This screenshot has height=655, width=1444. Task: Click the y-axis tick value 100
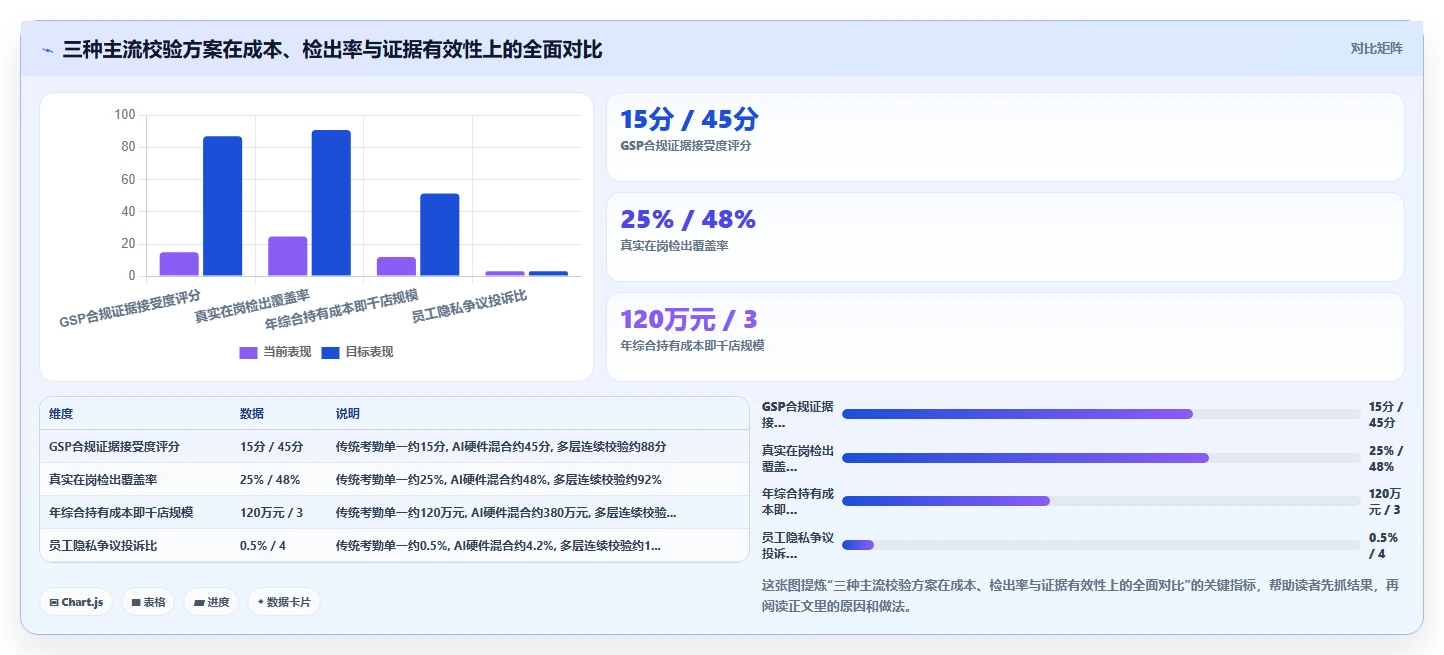[x=125, y=115]
